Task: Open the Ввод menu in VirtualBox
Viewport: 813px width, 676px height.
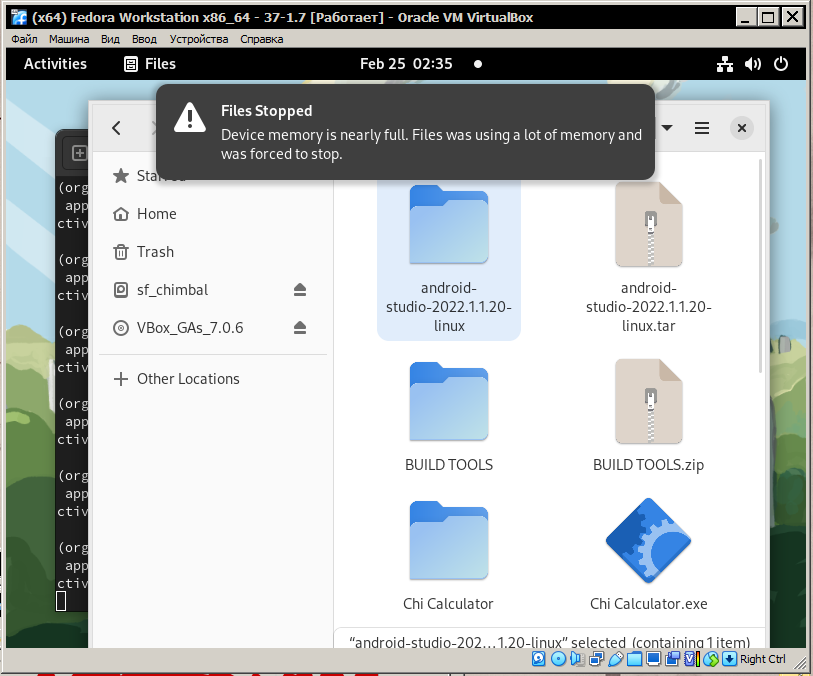Action: (x=144, y=39)
